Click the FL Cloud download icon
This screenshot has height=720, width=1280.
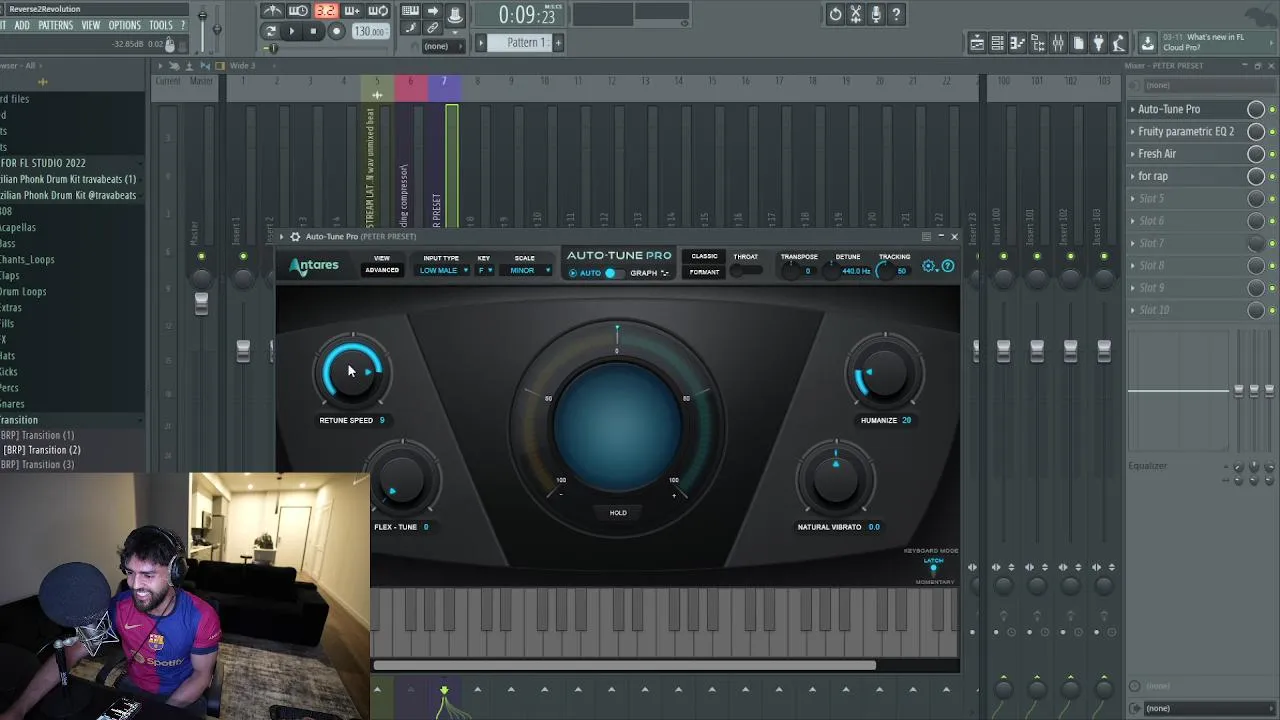click(1148, 42)
